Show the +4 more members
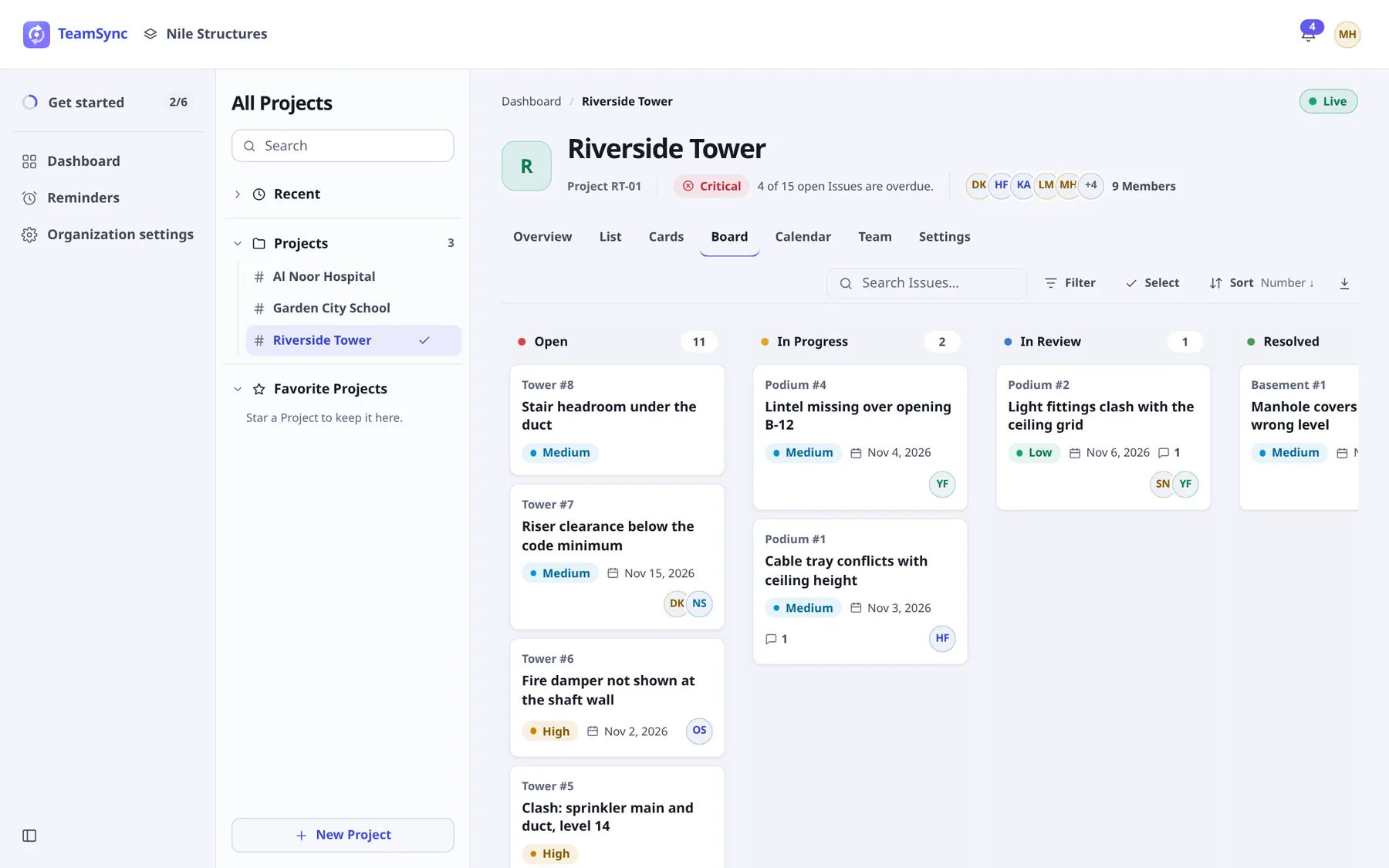Viewport: 1389px width, 868px height. click(x=1090, y=185)
